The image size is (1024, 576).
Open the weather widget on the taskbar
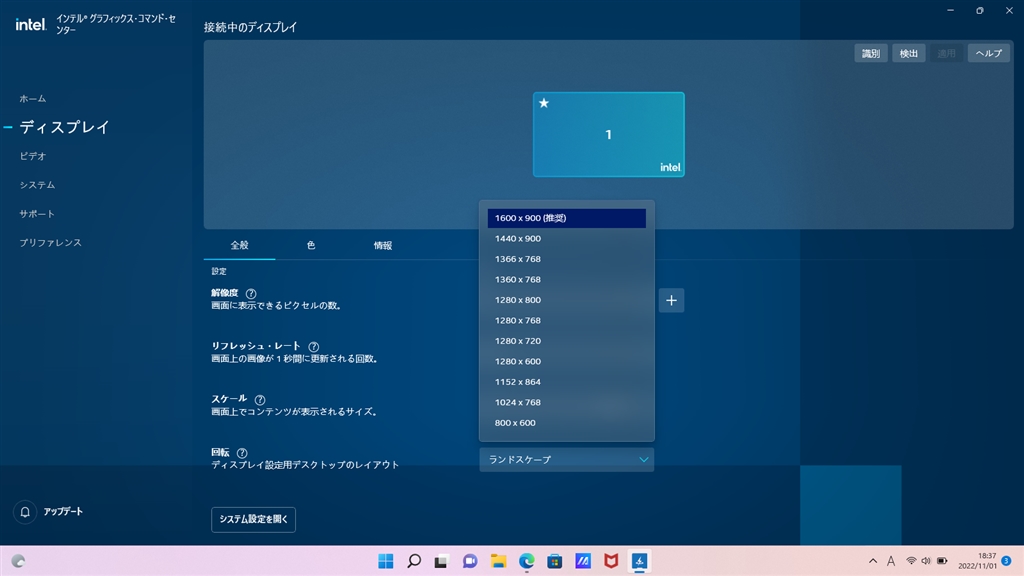coord(18,561)
